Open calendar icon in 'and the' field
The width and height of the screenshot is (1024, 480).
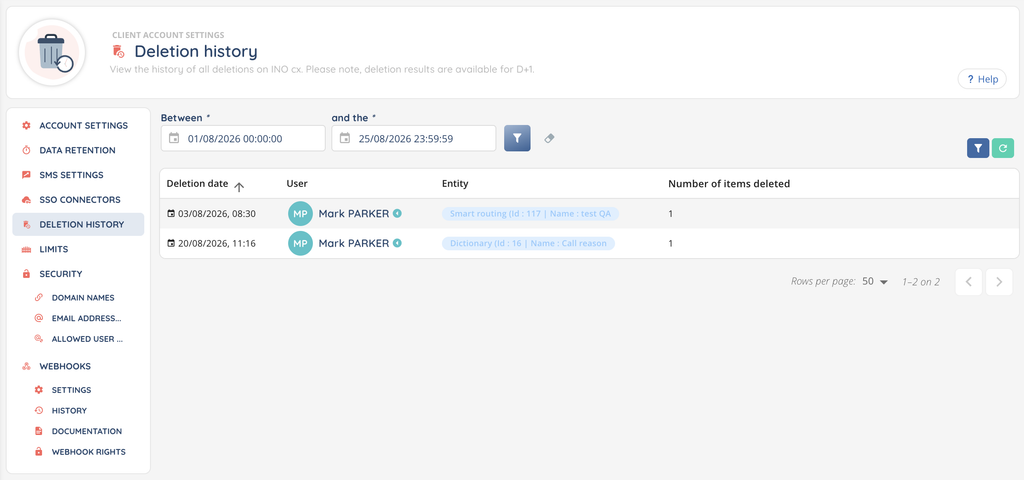(345, 138)
